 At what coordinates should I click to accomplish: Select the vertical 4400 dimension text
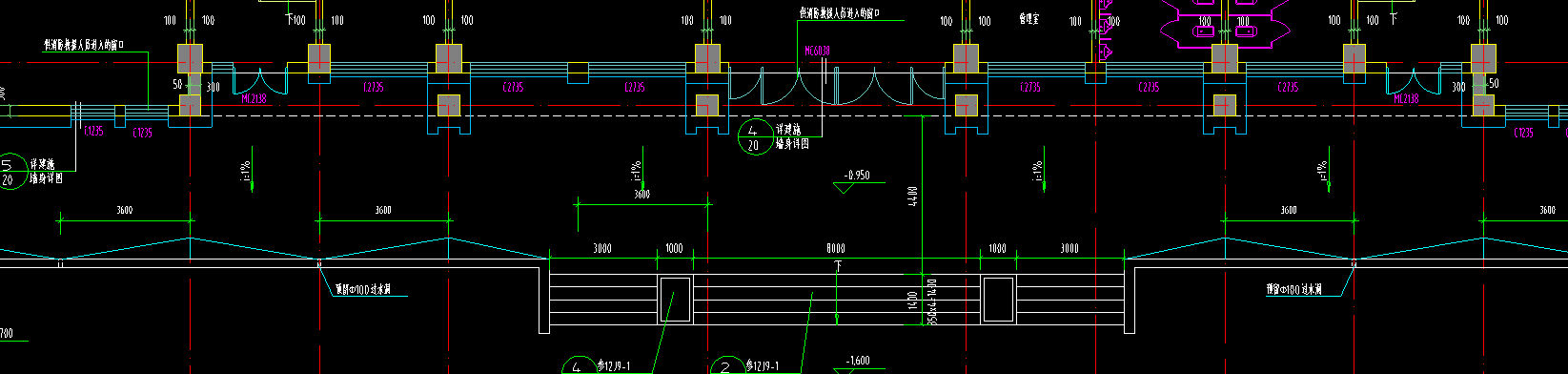coord(913,197)
